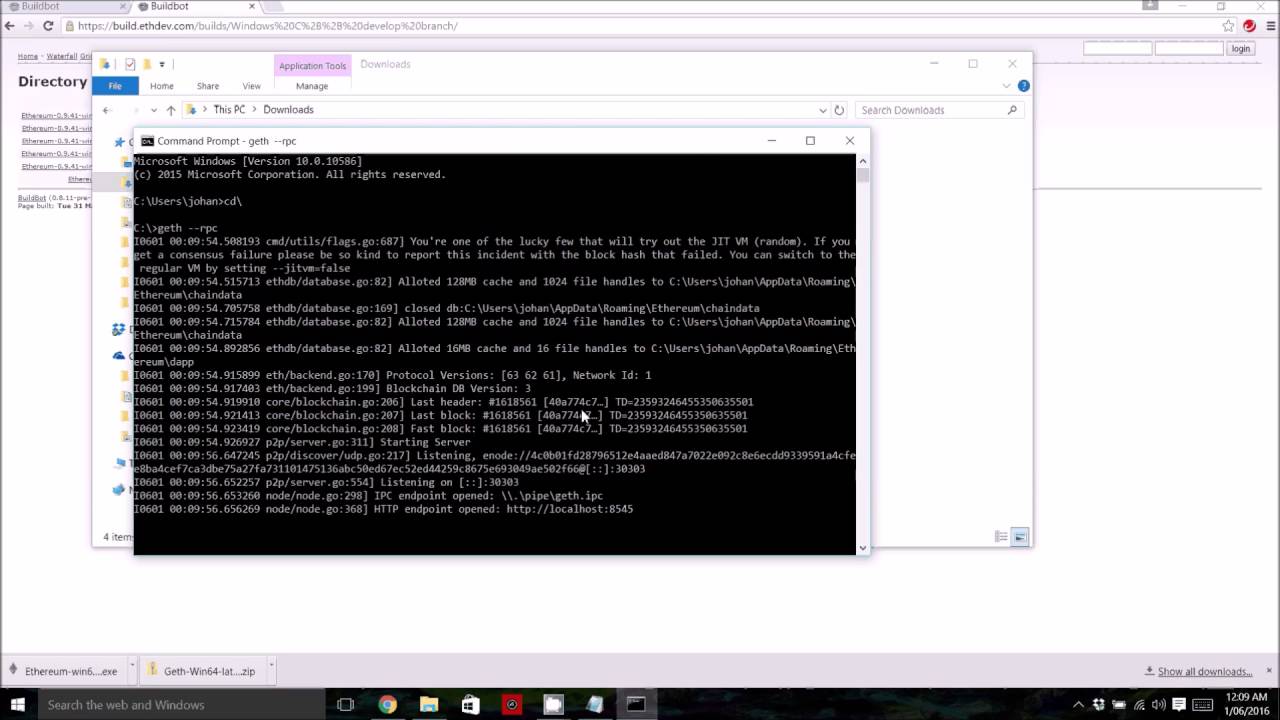Click the Windows Start button

click(x=17, y=705)
